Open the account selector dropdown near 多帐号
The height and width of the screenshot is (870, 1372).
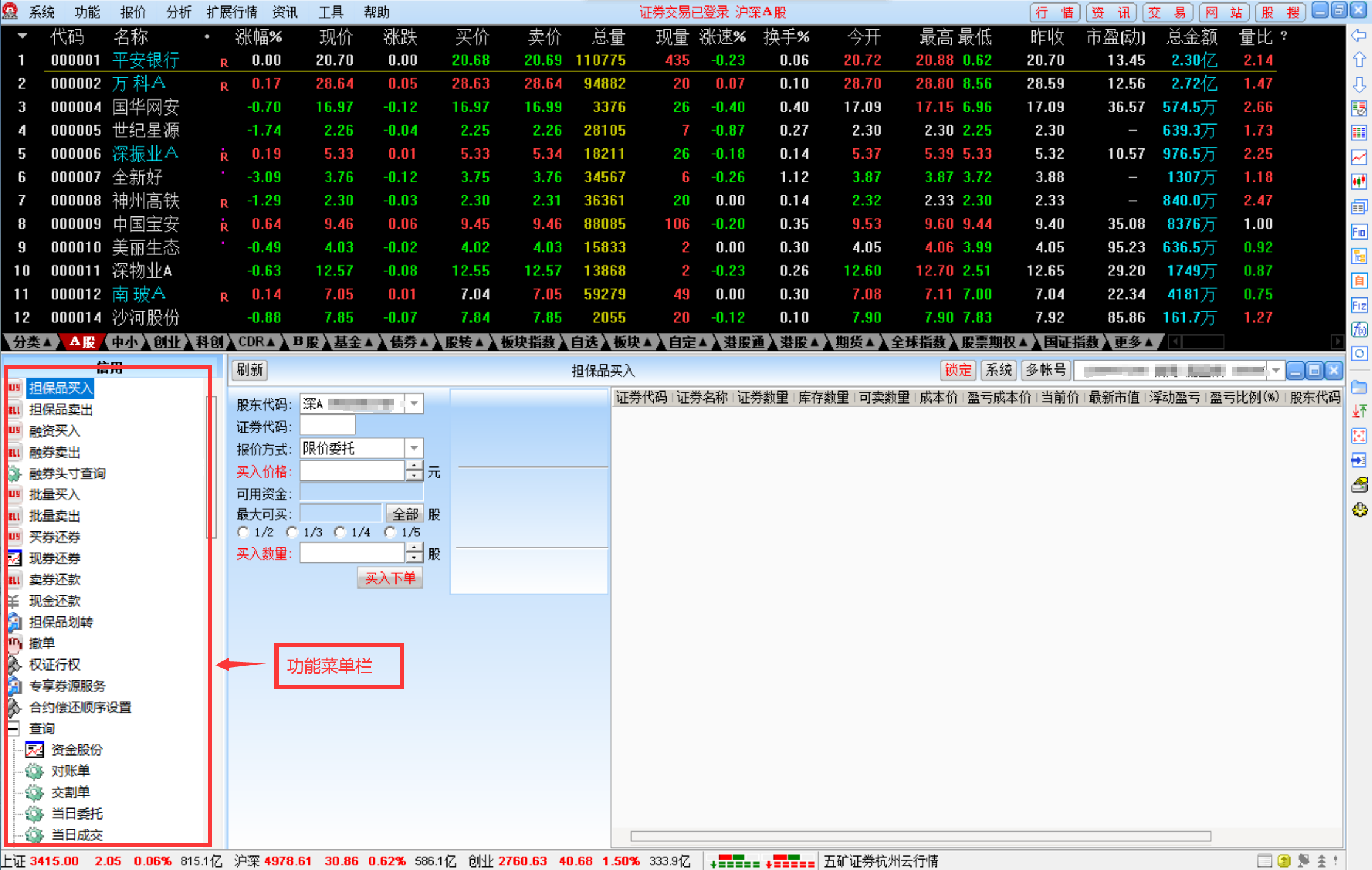coord(1276,370)
